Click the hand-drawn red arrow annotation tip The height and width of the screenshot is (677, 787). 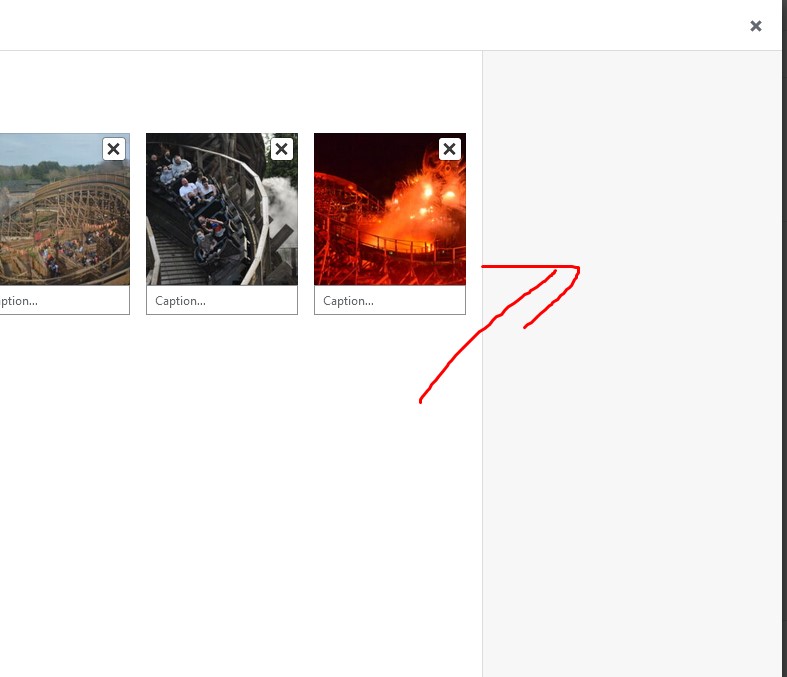tap(576, 269)
